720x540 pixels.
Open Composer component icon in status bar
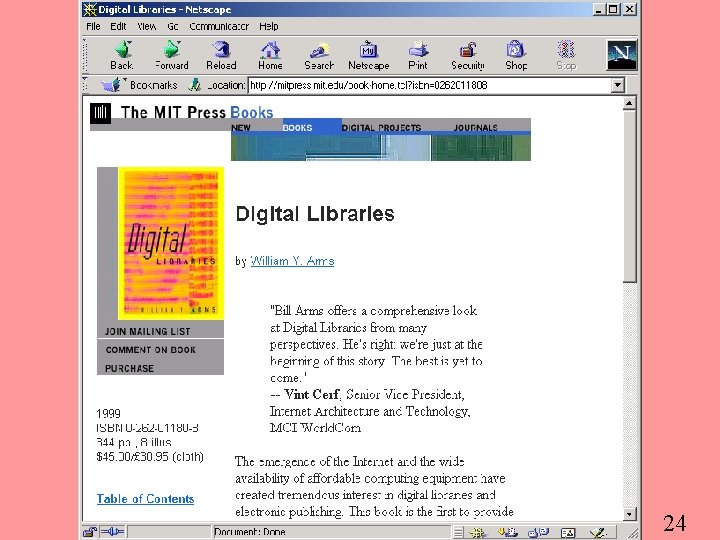(598, 533)
